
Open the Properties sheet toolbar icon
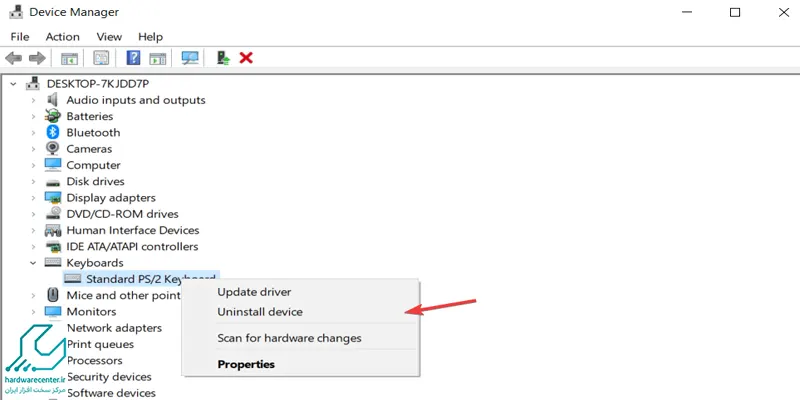[101, 58]
